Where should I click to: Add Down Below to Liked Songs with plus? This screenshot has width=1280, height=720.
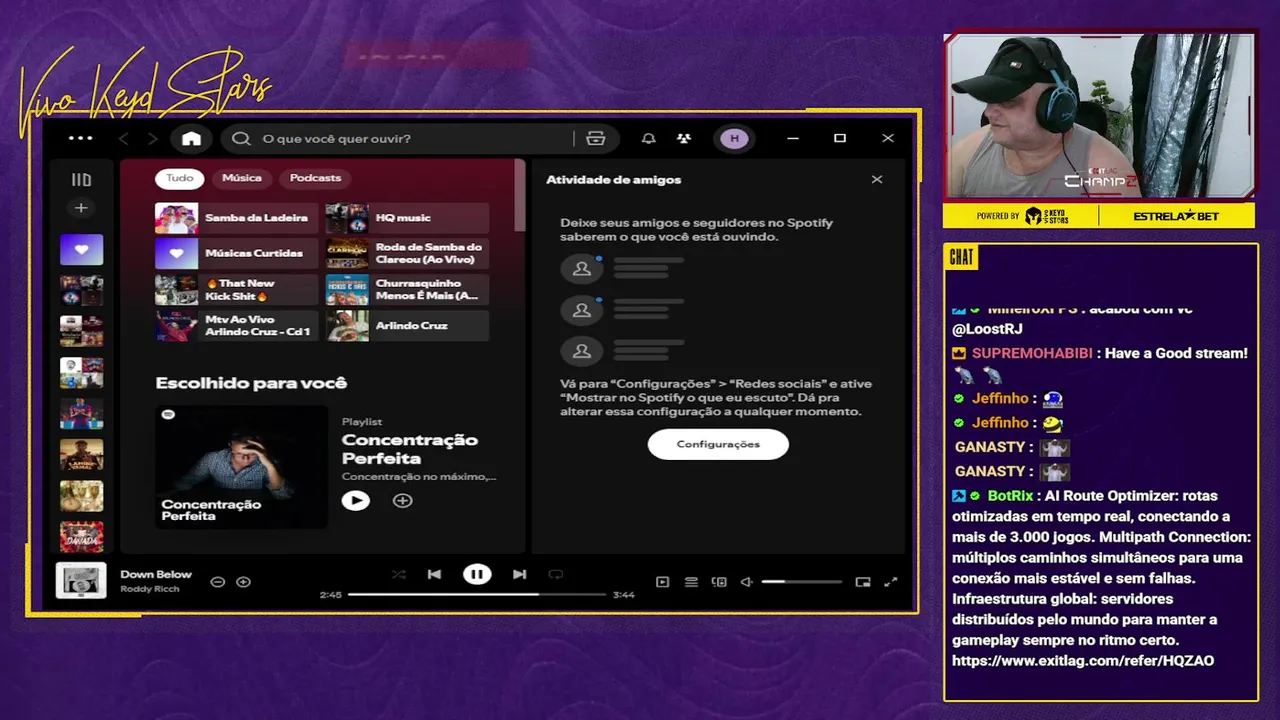pyautogui.click(x=243, y=581)
